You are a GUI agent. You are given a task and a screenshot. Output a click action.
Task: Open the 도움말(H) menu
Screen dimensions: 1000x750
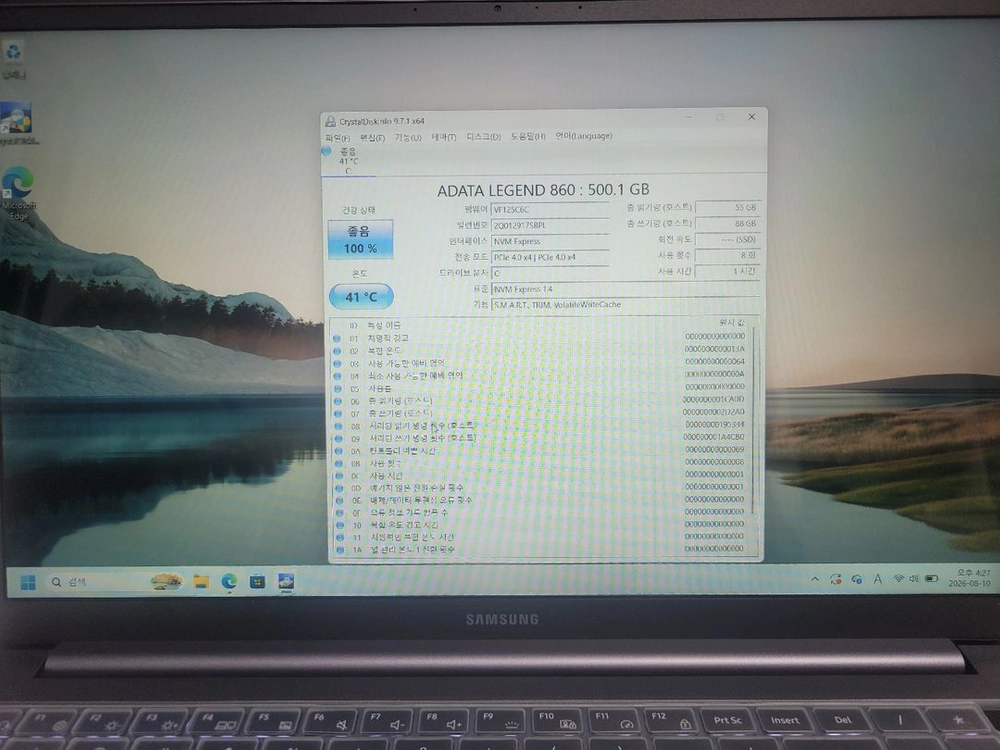point(527,136)
